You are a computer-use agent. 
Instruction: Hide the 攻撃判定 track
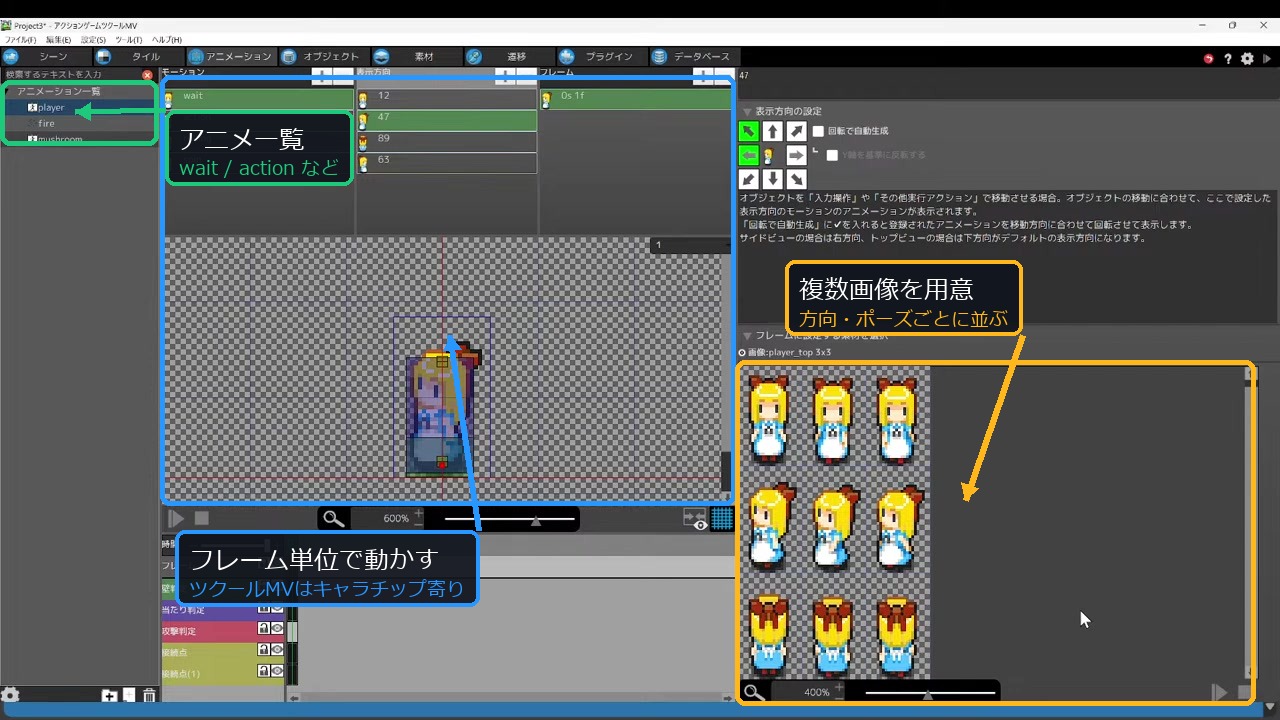(277, 629)
